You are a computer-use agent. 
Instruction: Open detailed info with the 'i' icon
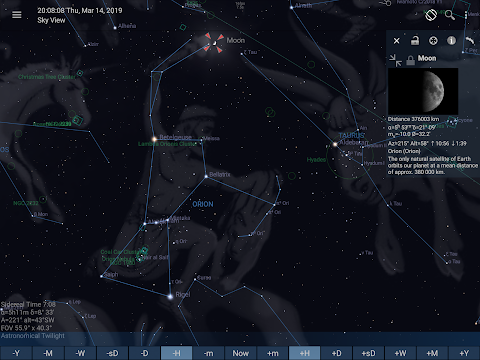click(x=451, y=41)
